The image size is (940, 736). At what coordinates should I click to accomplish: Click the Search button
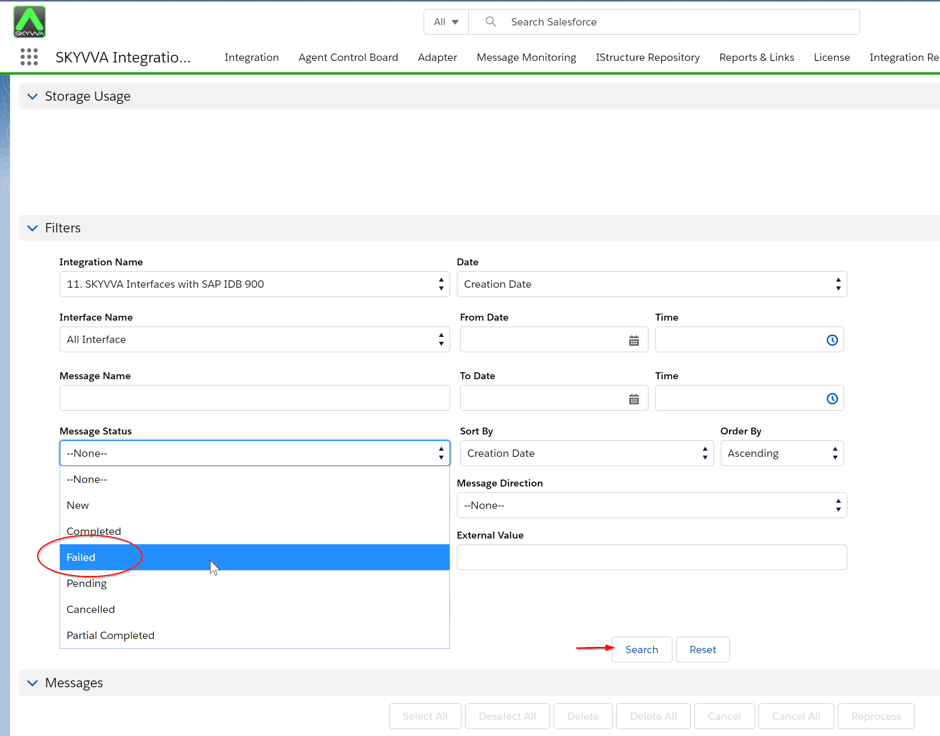641,650
